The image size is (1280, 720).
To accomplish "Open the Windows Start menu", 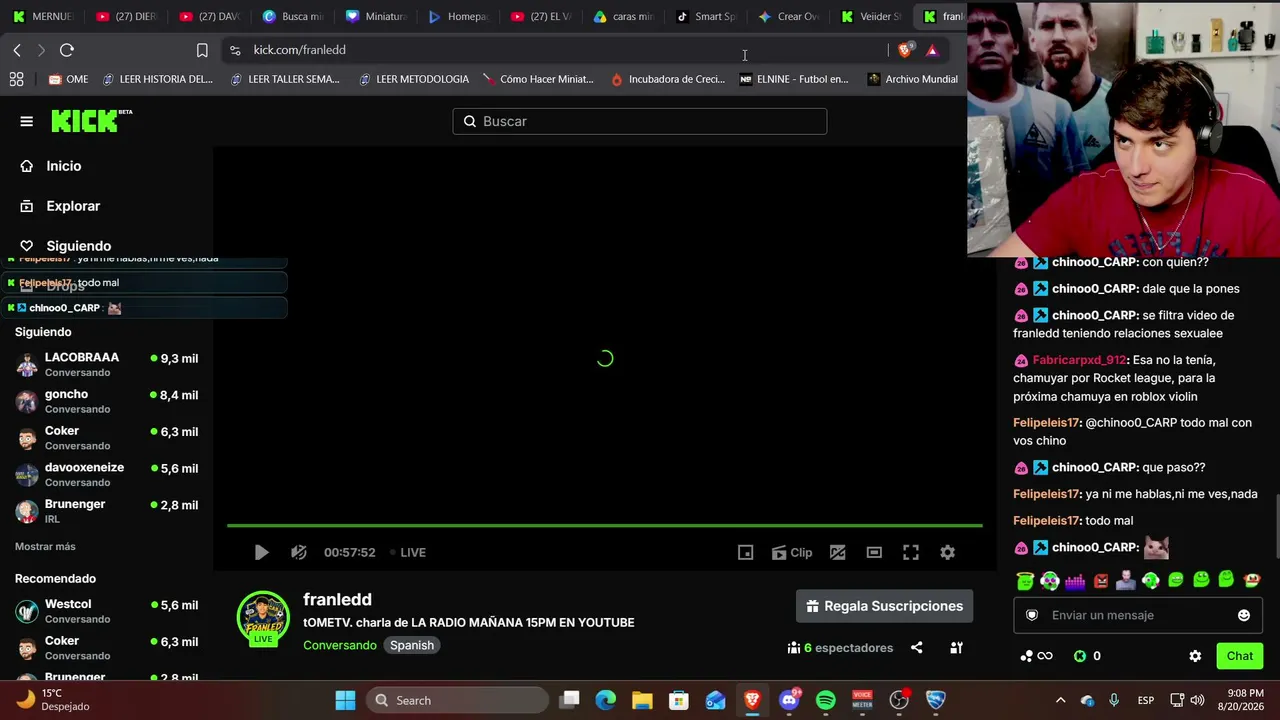I will click(x=345, y=700).
